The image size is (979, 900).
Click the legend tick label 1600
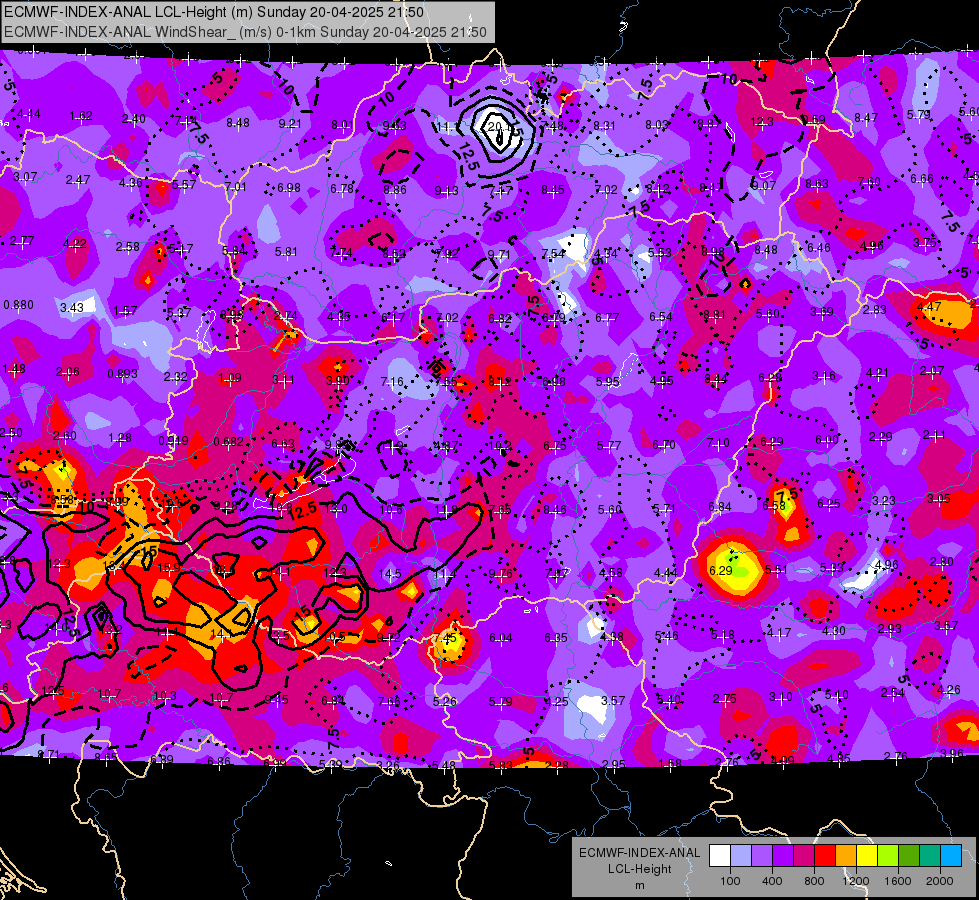[898, 881]
